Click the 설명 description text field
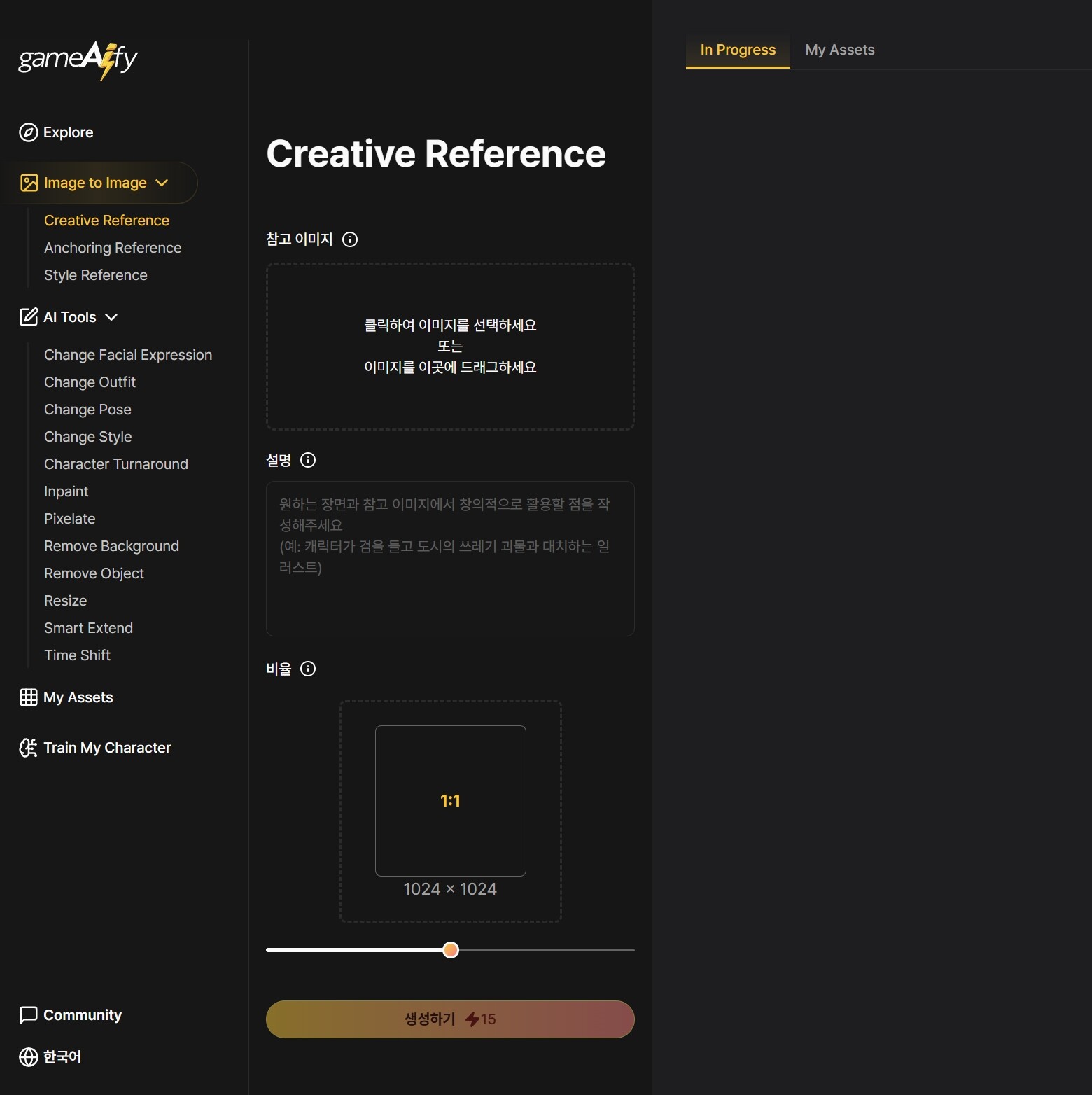Viewport: 1092px width, 1095px height. point(450,558)
